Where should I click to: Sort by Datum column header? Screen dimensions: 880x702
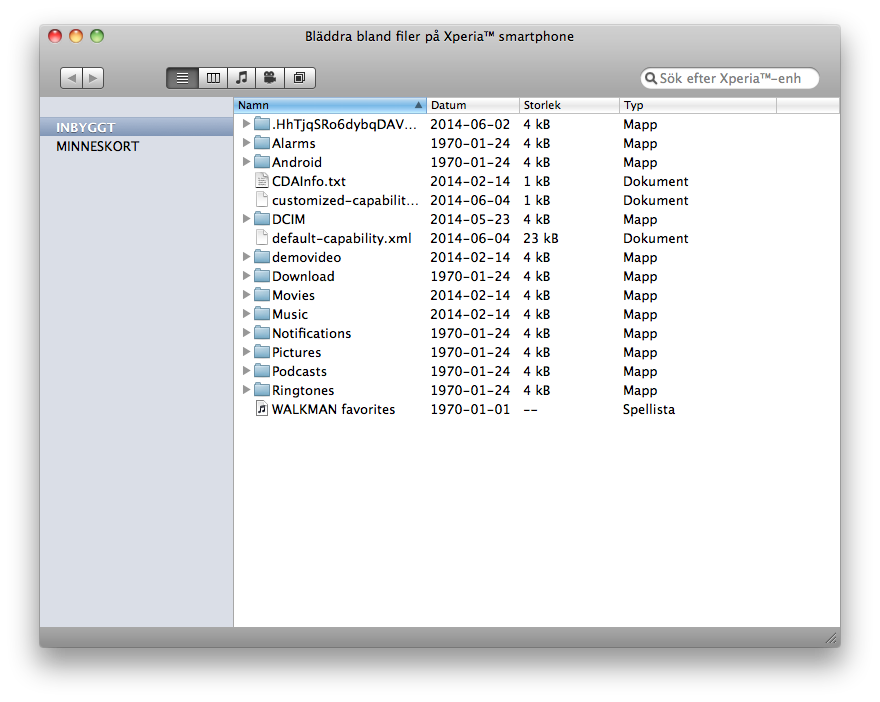tap(472, 105)
